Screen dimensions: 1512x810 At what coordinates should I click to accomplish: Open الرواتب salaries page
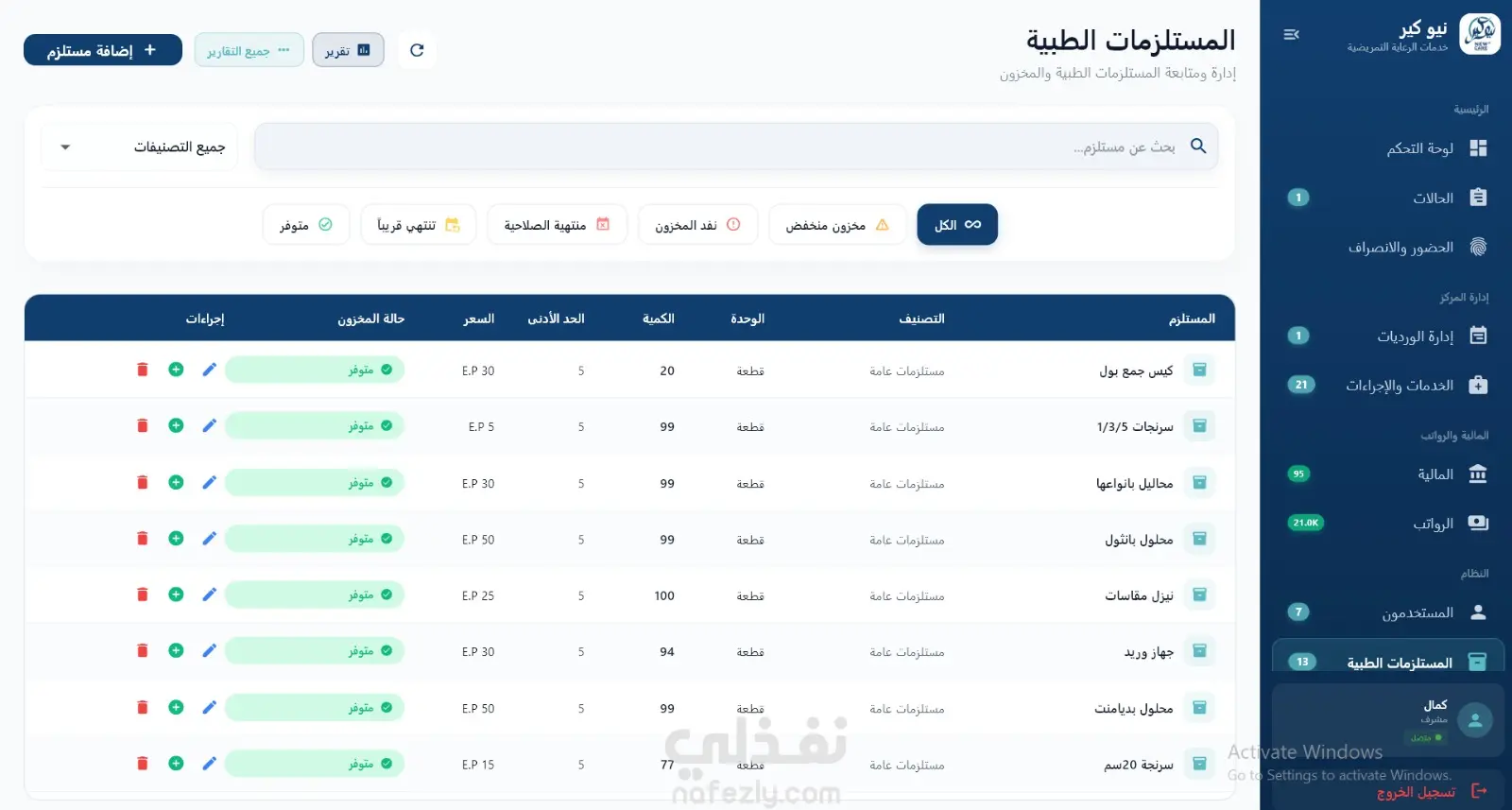pos(1387,523)
